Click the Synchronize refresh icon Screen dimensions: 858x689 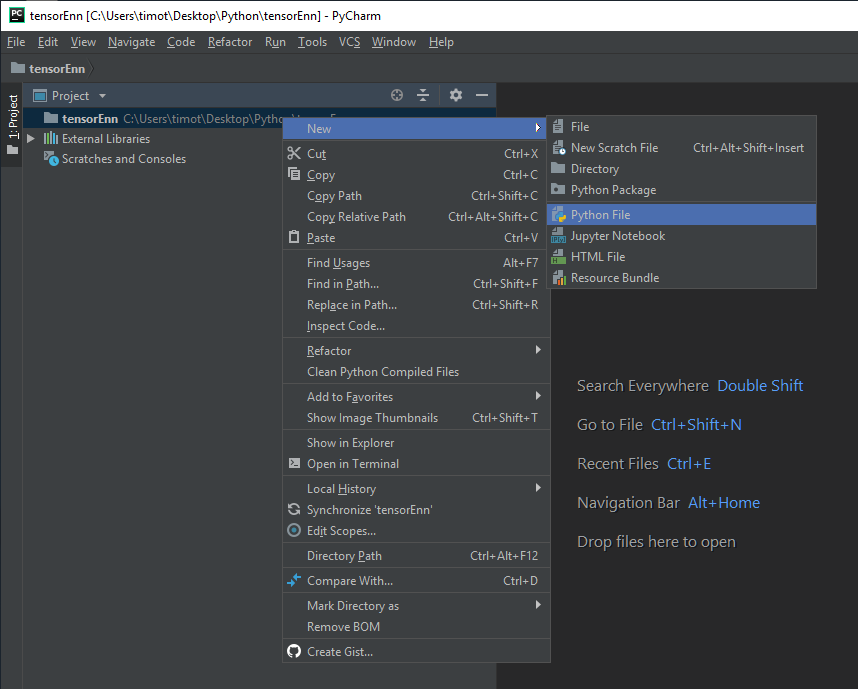tap(294, 509)
